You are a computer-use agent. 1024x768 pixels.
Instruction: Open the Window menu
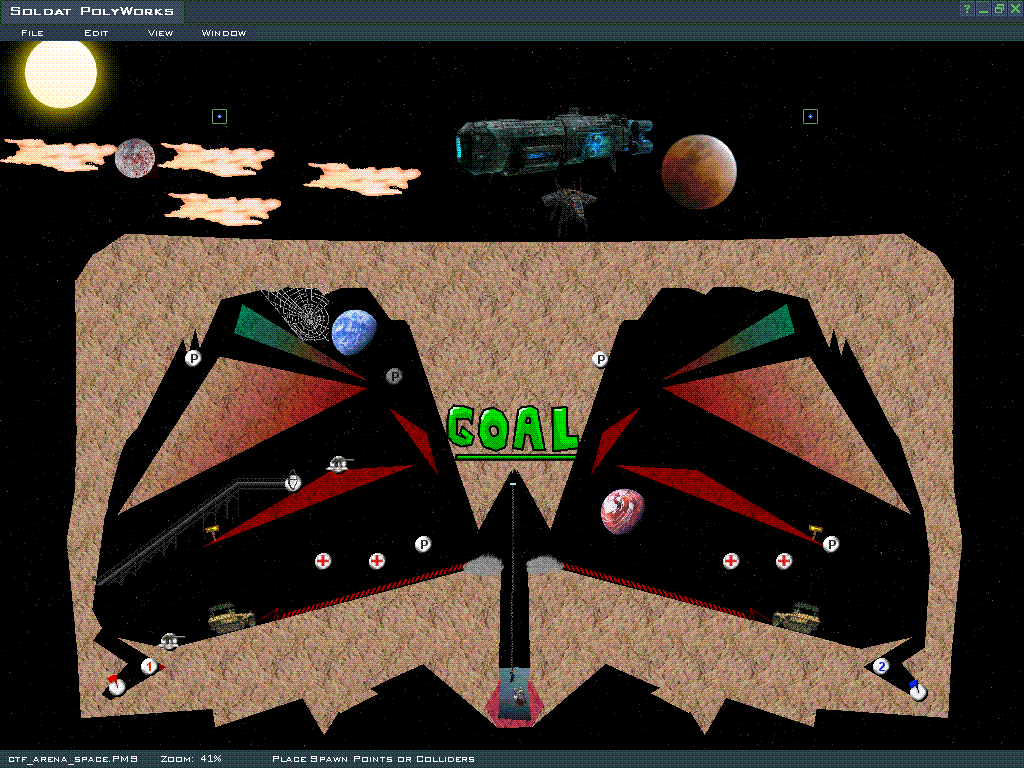(x=224, y=33)
